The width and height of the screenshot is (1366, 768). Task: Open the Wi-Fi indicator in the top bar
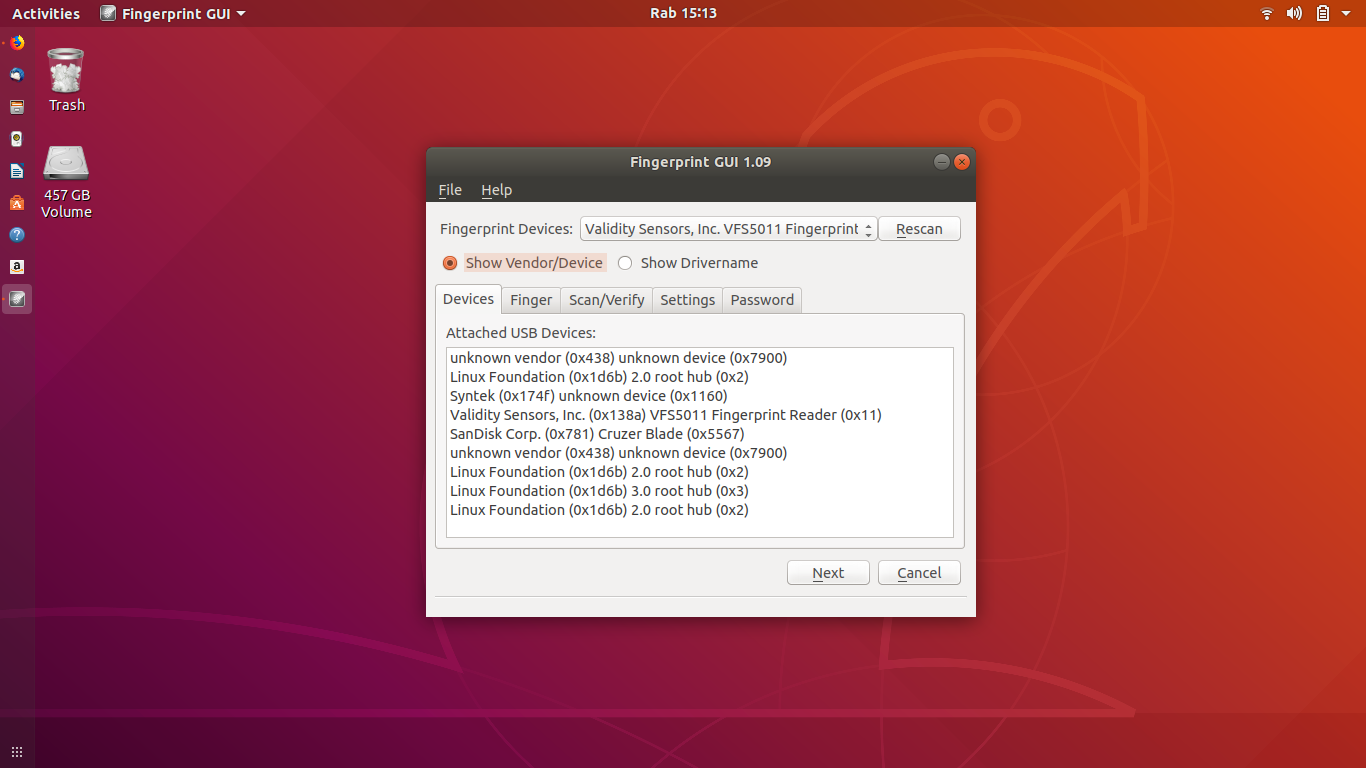click(x=1267, y=13)
